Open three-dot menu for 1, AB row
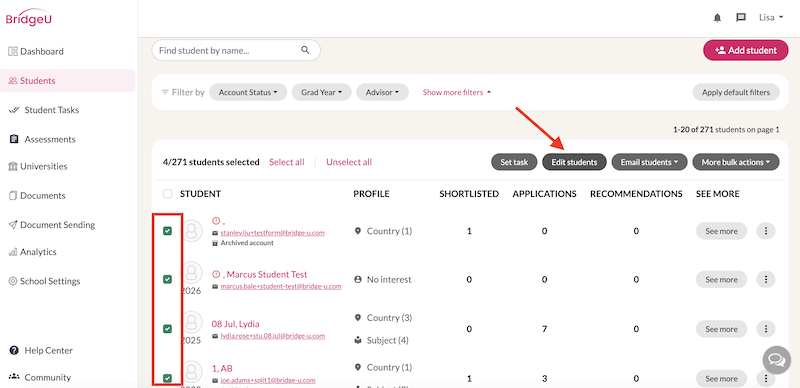This screenshot has height=388, width=800. point(766,378)
